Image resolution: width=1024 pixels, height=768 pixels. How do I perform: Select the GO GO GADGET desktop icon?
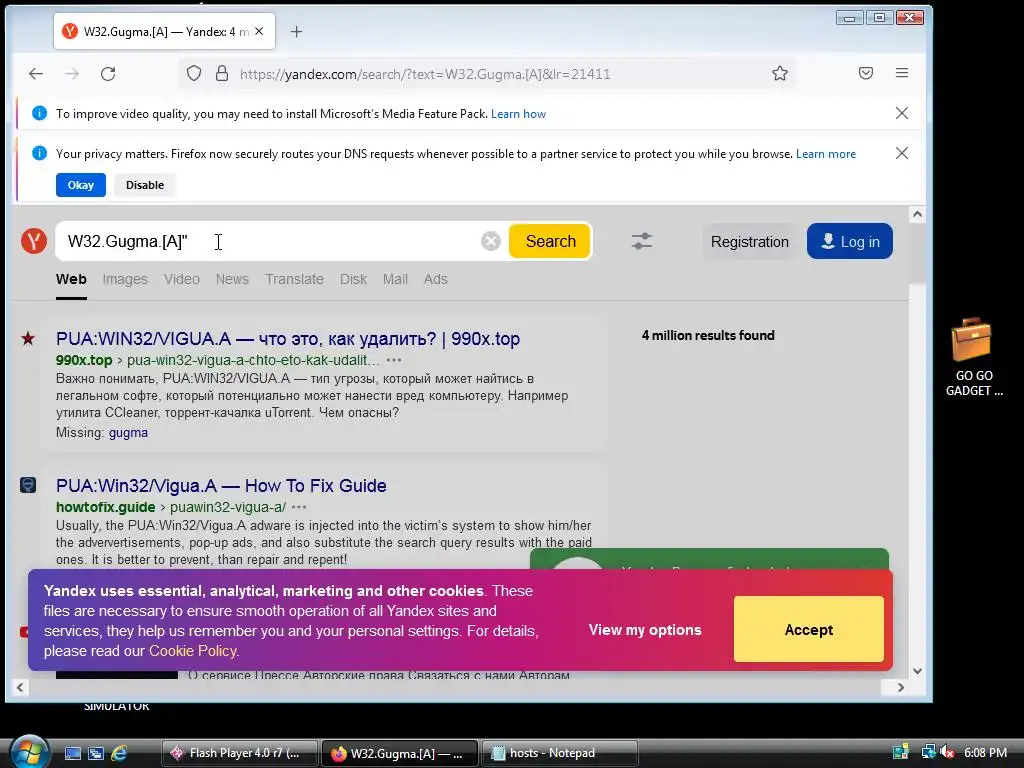point(974,358)
